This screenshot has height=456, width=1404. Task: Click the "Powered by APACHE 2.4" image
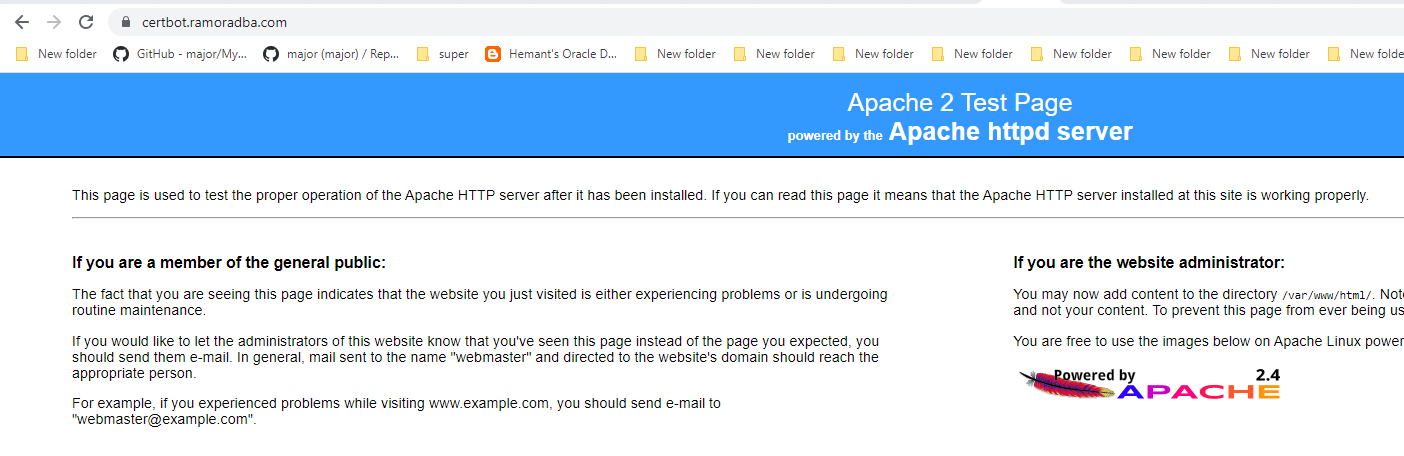pos(1150,385)
